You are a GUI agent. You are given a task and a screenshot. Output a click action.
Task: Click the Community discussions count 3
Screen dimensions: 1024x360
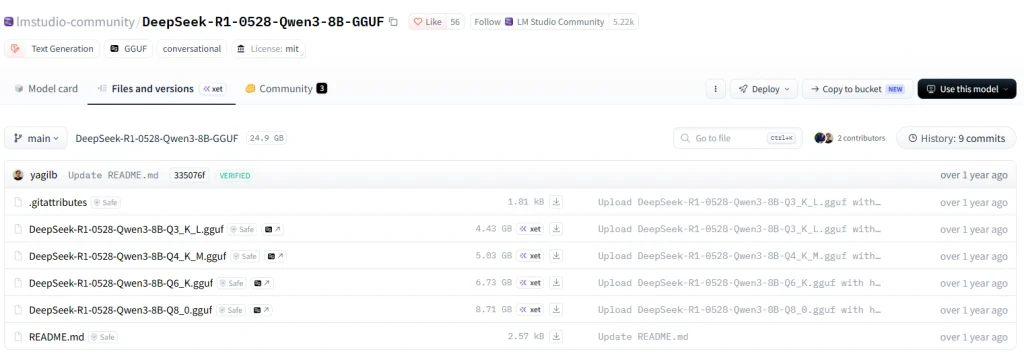tap(321, 89)
